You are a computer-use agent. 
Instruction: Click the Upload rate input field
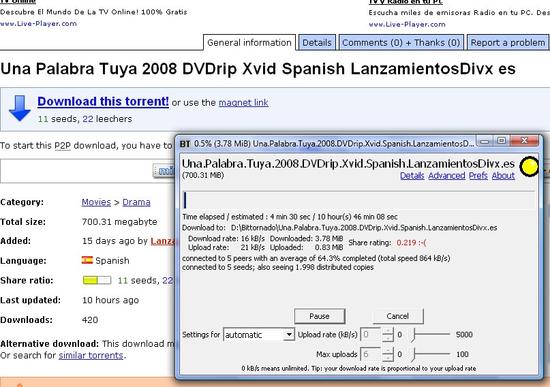coord(370,334)
